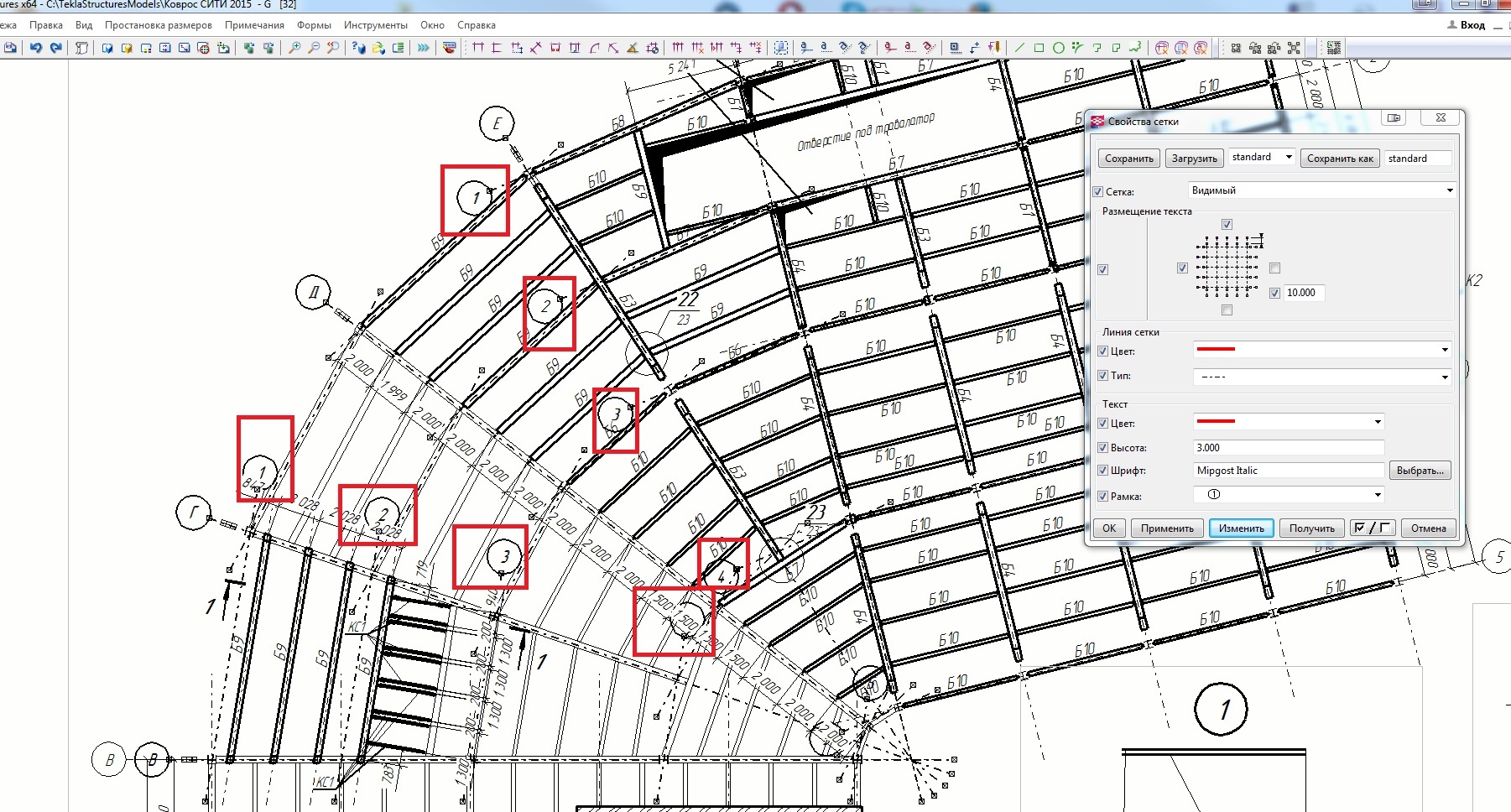Toggle the Высота checkbox
The width and height of the screenshot is (1511, 812).
coord(1103,448)
